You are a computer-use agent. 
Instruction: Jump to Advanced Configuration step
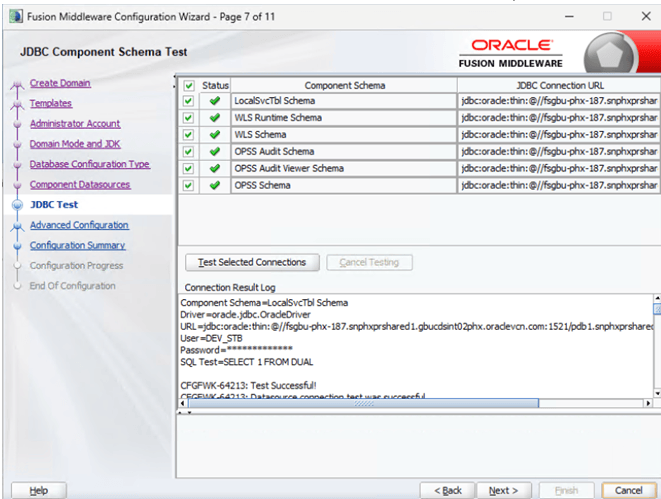pyautogui.click(x=79, y=225)
